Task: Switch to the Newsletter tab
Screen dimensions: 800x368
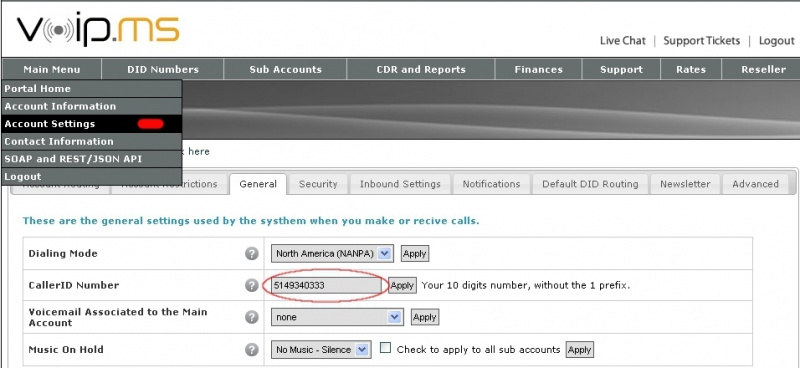Action: [685, 184]
